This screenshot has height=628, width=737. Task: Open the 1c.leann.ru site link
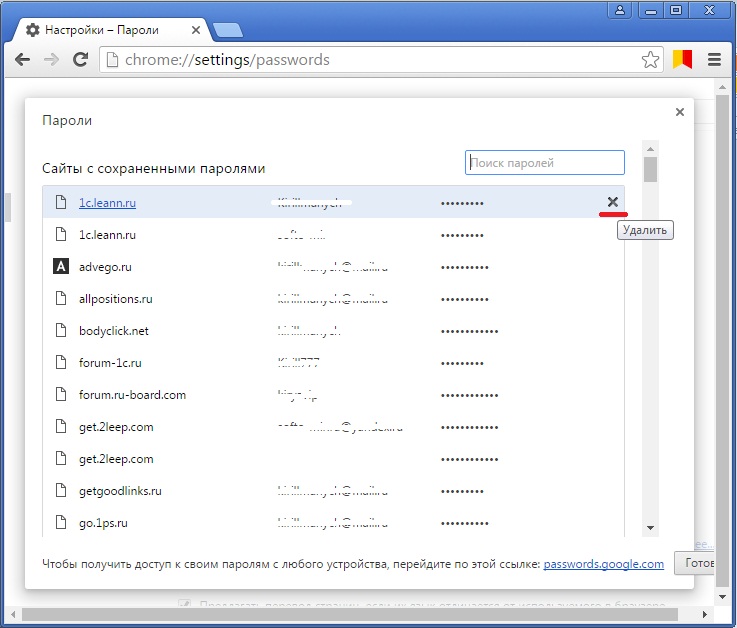107,203
